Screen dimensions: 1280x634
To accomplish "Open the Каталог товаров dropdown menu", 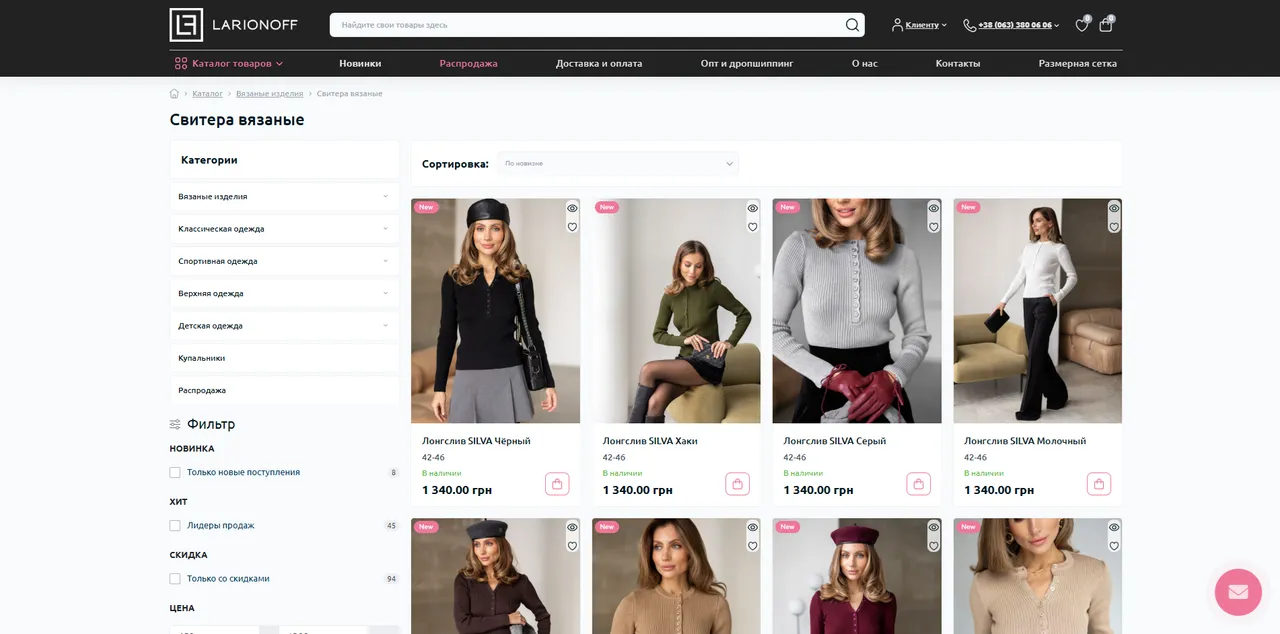I will coord(229,63).
